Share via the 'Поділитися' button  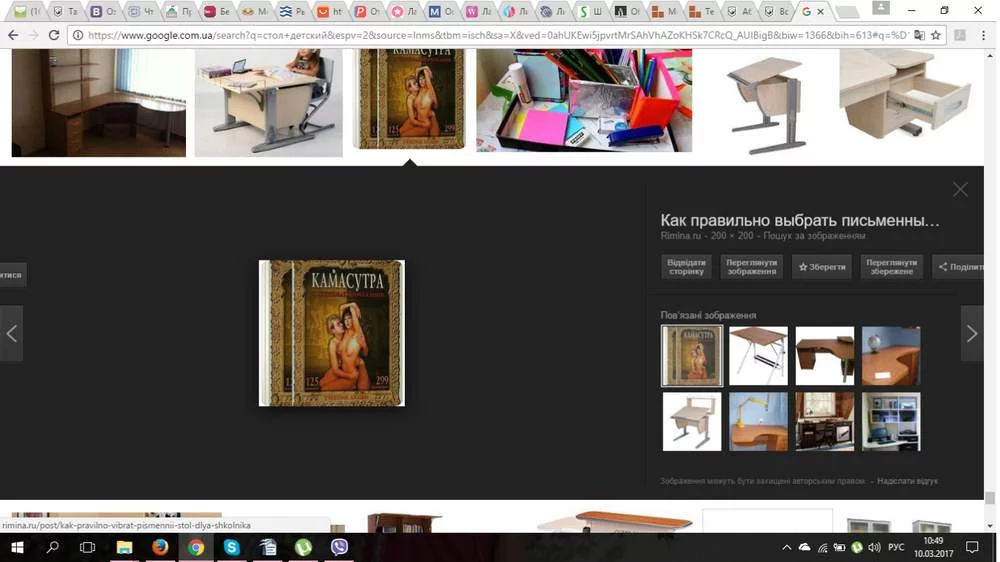tap(959, 267)
